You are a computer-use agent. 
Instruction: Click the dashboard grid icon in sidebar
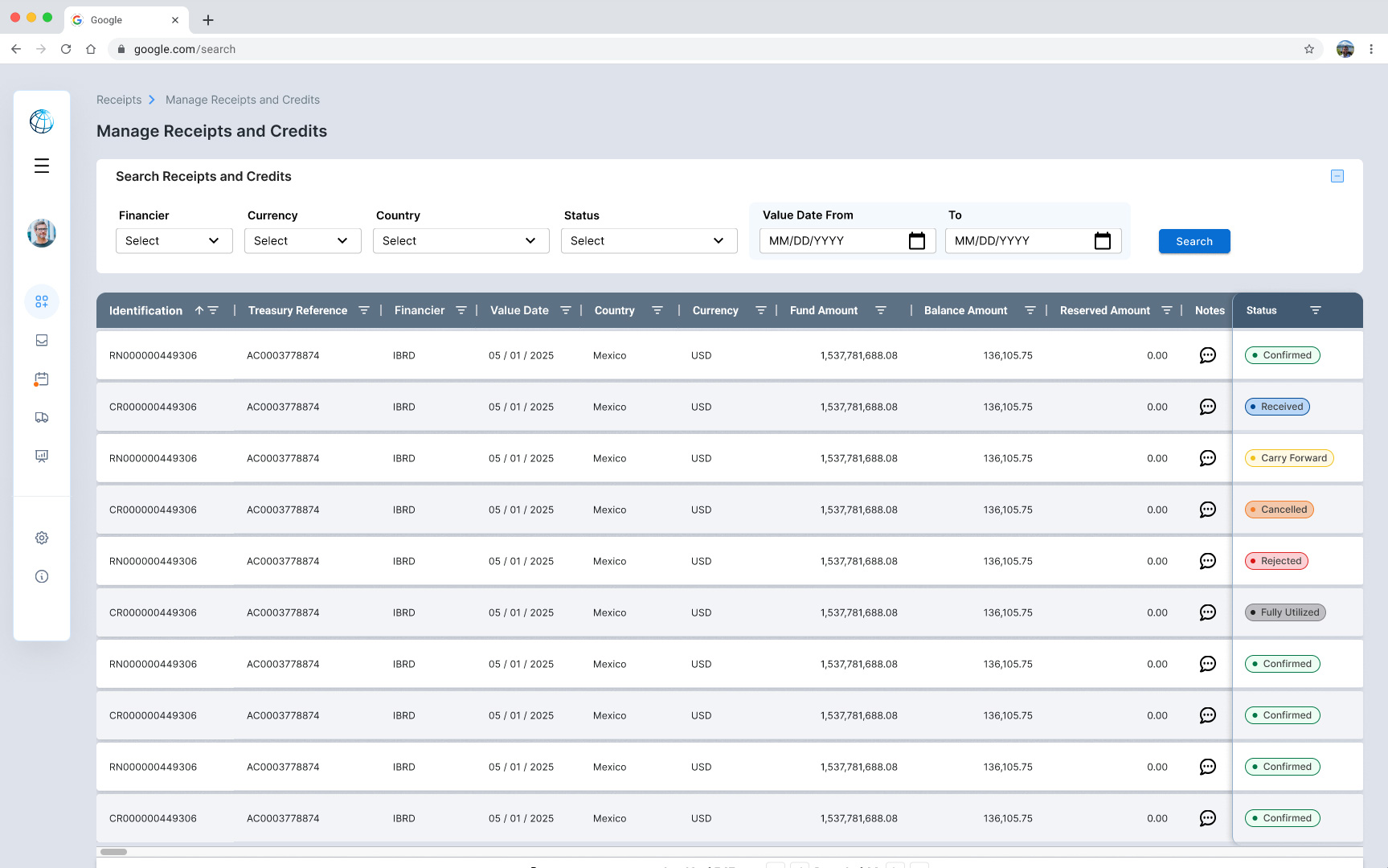click(42, 301)
